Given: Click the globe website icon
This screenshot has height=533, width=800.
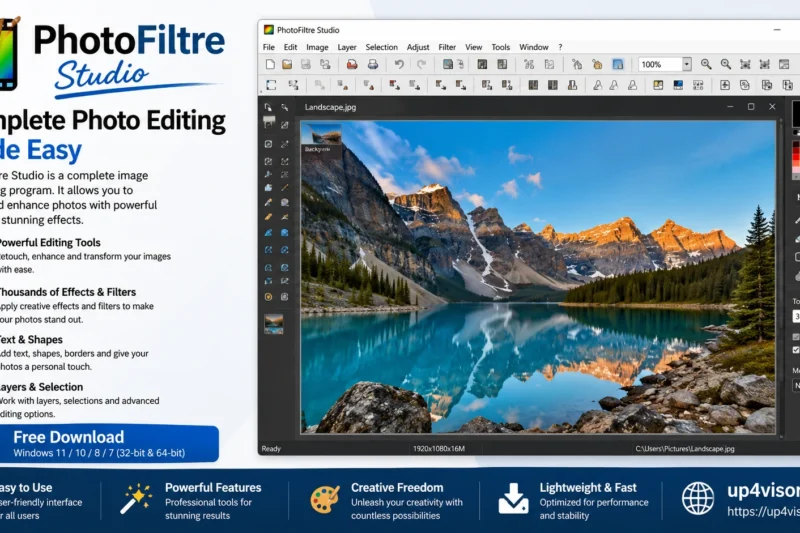Looking at the screenshot, I should pos(698,498).
